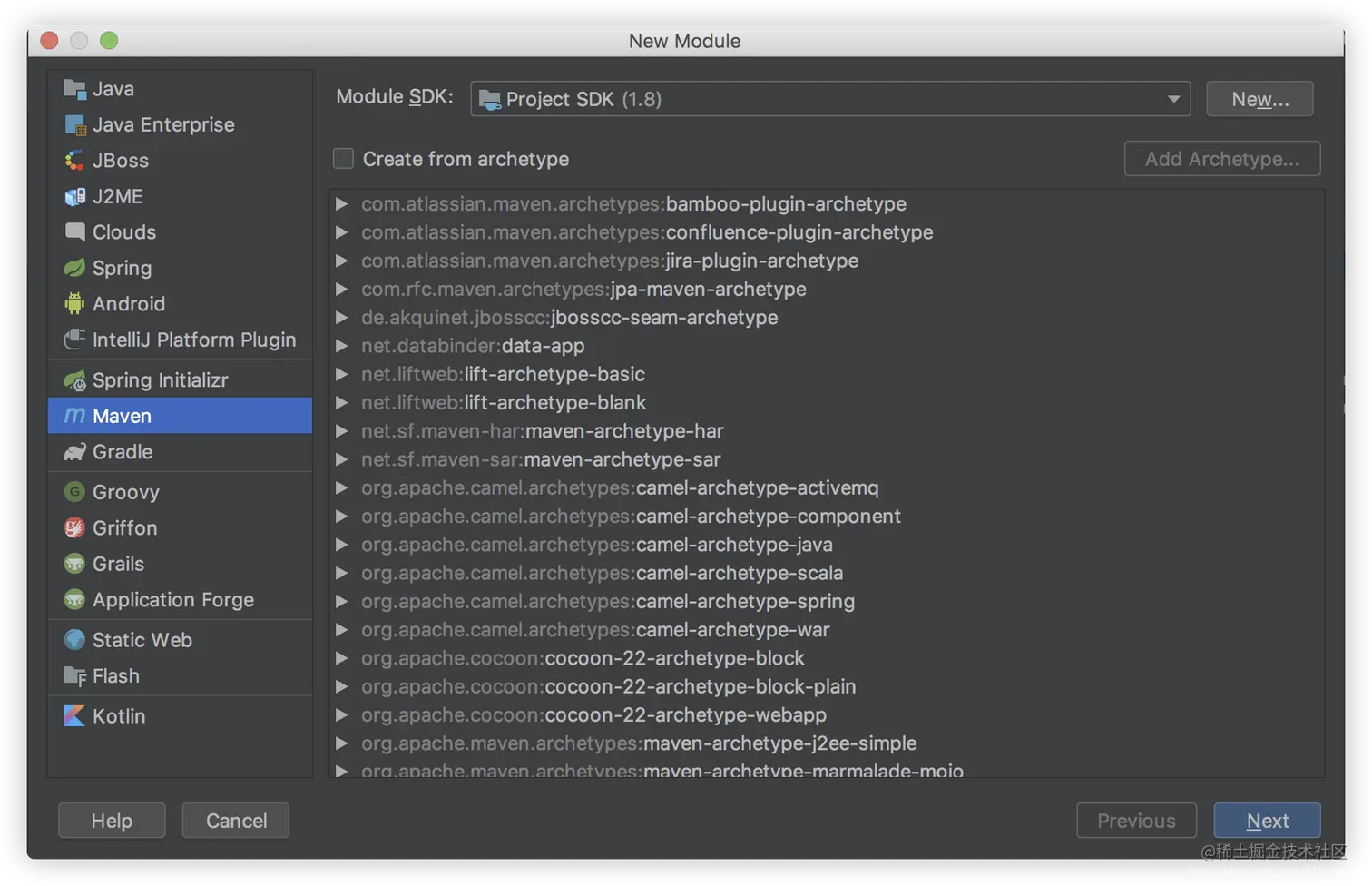The image size is (1372, 886).
Task: Click the red close window button
Action: coord(50,40)
